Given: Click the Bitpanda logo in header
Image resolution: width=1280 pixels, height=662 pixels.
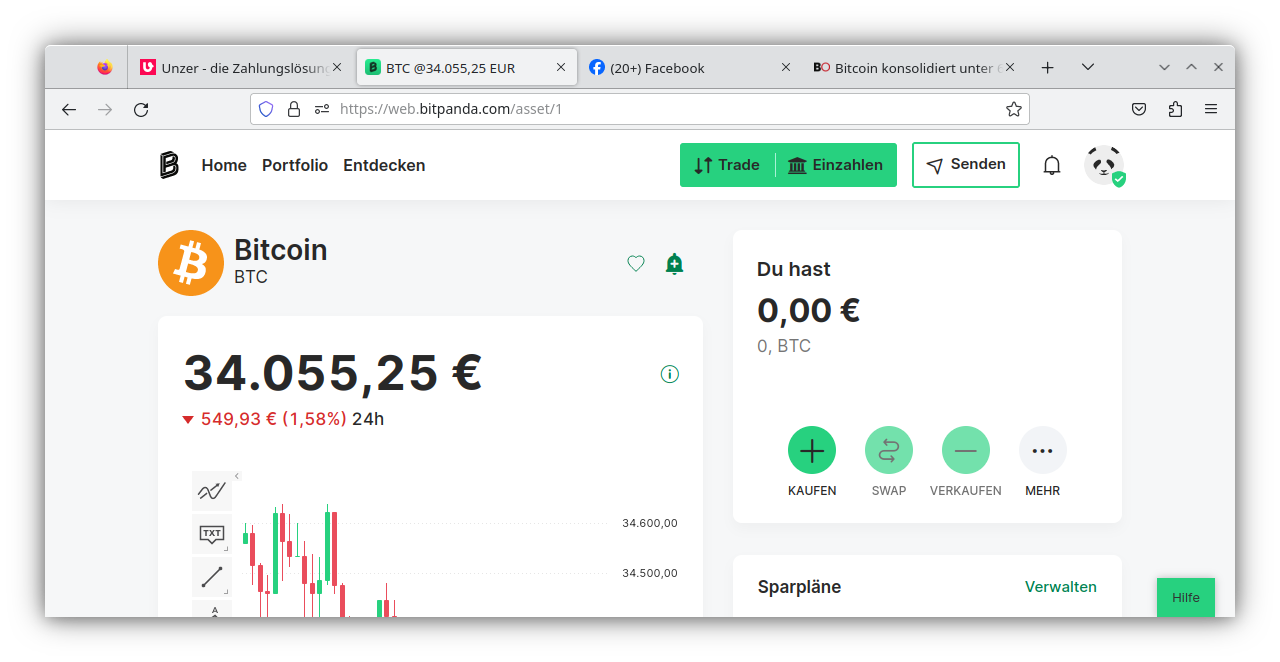Looking at the screenshot, I should click(169, 165).
